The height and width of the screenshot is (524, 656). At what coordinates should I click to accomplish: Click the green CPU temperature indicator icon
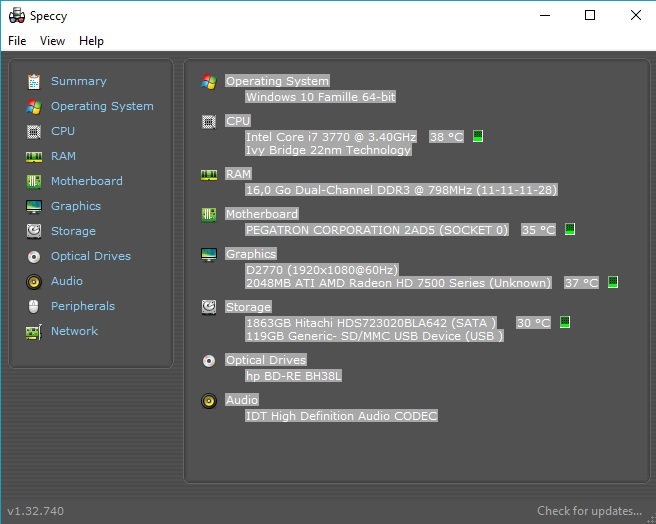coord(478,136)
